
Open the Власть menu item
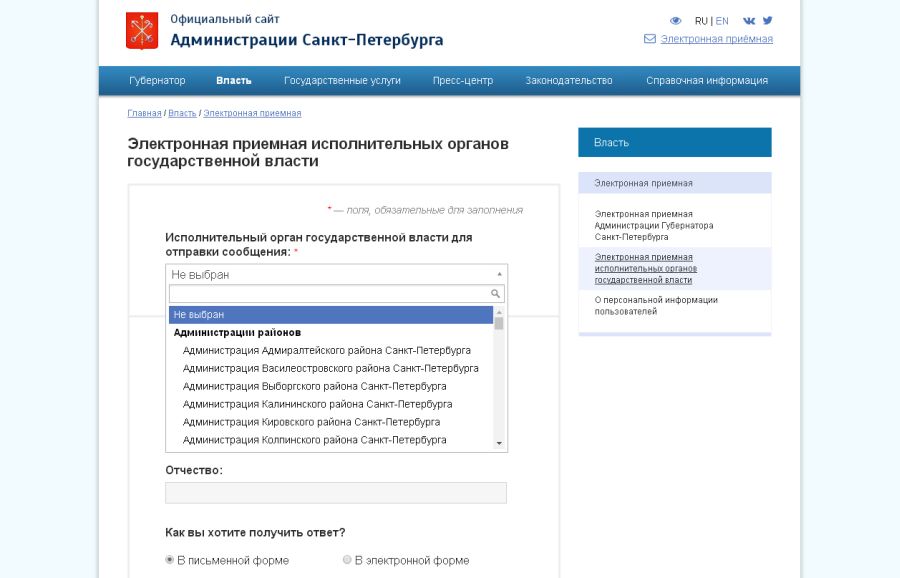pos(234,80)
